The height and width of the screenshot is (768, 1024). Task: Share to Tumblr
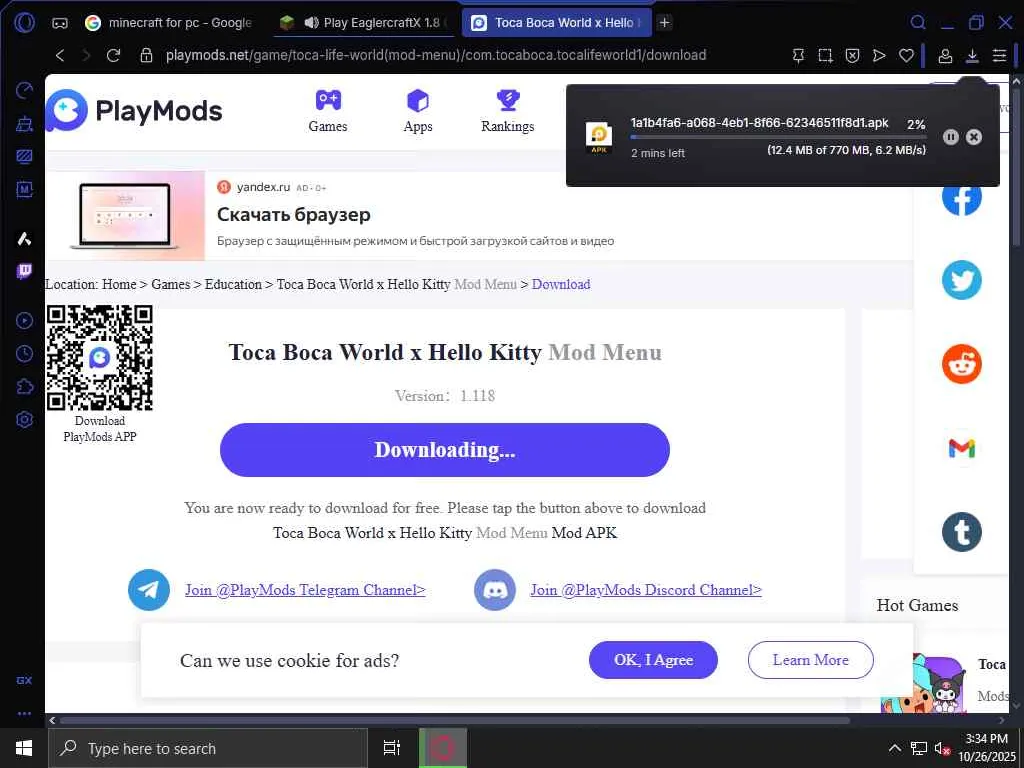[x=961, y=532]
